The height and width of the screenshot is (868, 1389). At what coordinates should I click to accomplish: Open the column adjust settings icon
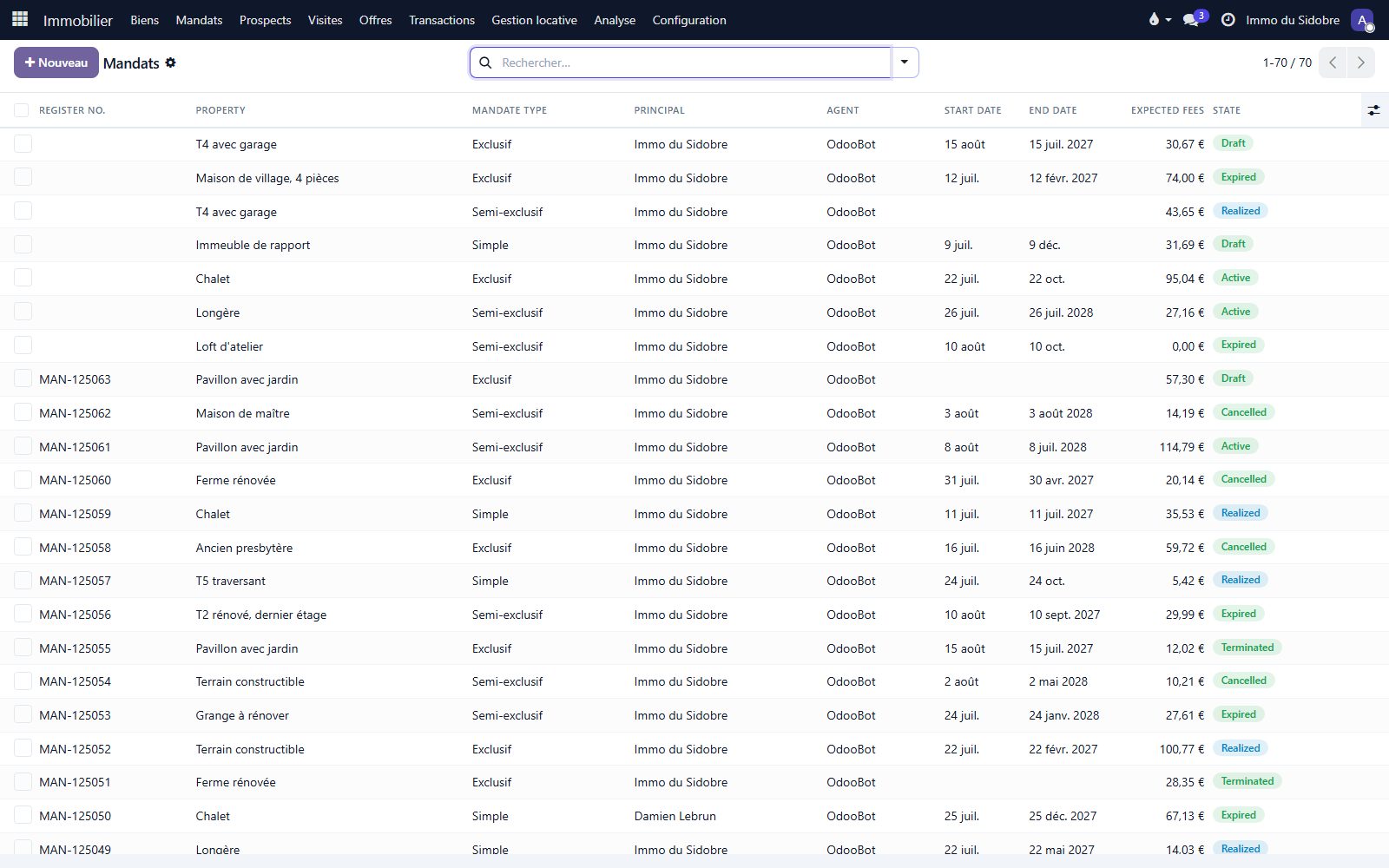pos(1373,110)
